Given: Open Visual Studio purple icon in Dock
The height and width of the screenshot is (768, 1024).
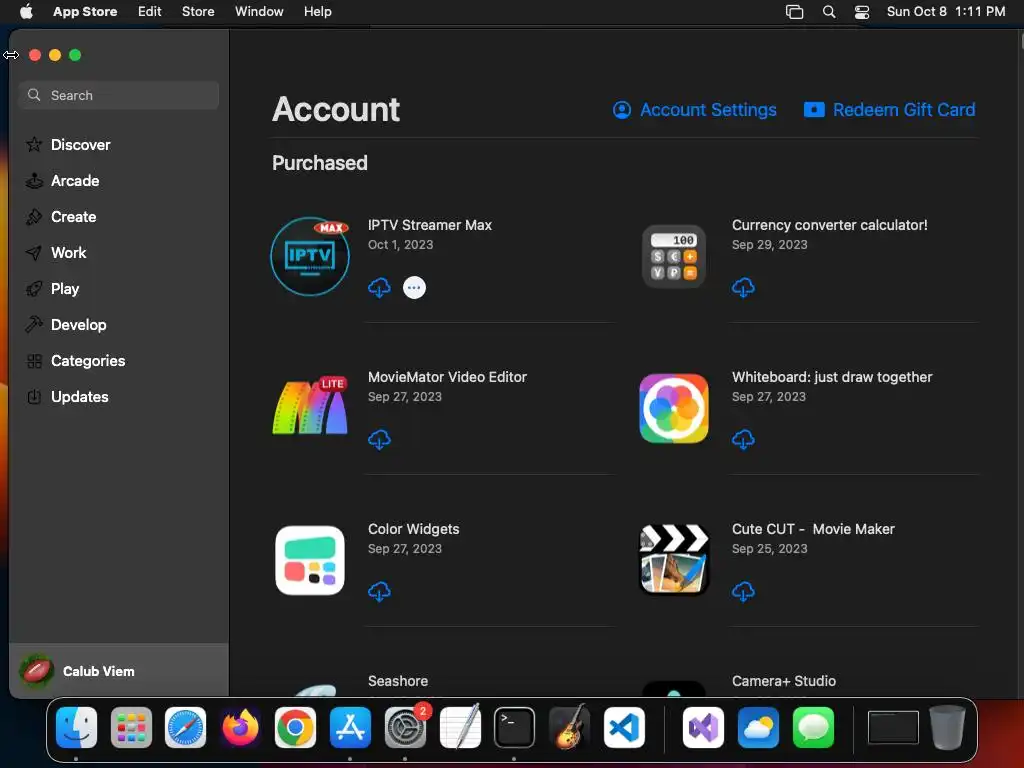Looking at the screenshot, I should pyautogui.click(x=703, y=727).
